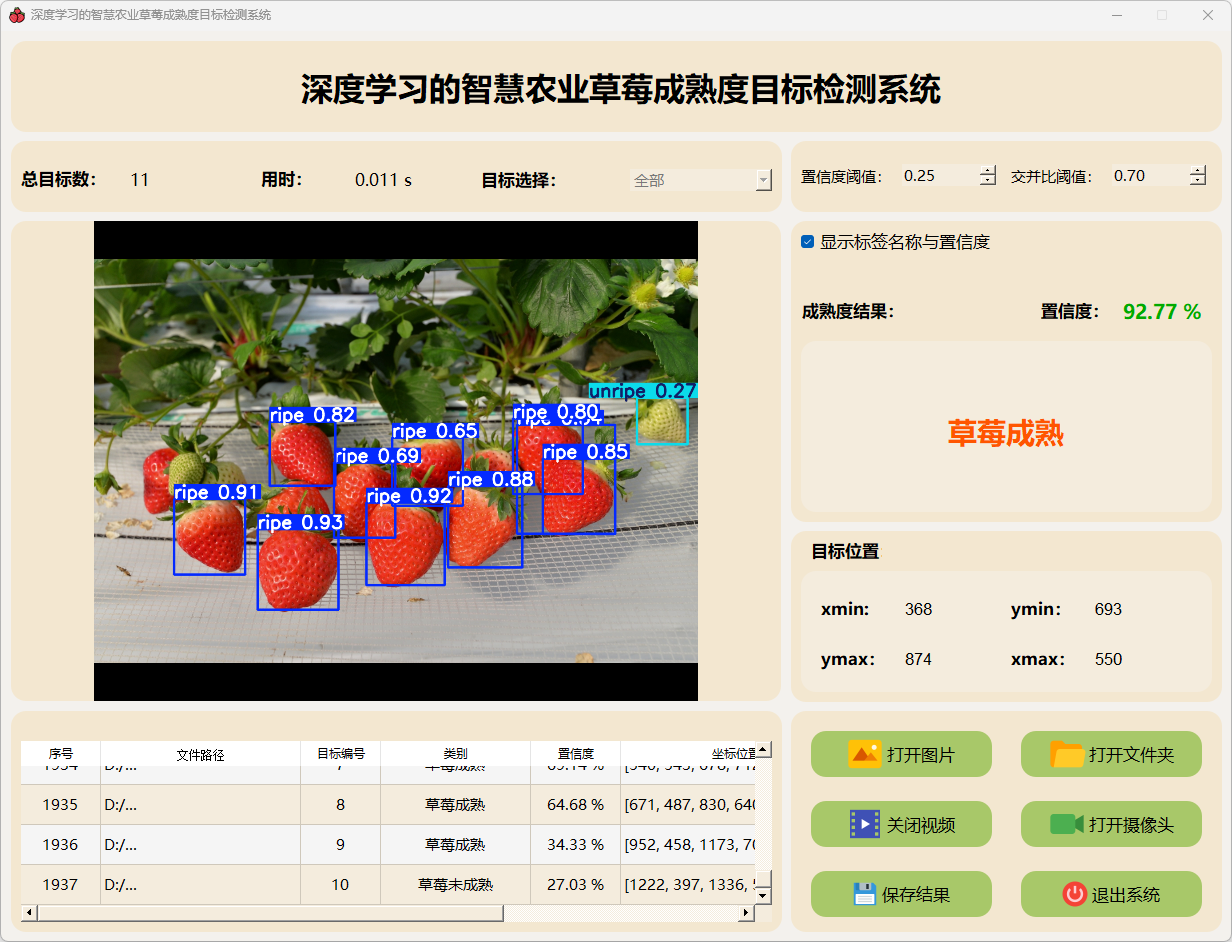
Task: Click the 64.68 % confidence cell
Action: (576, 804)
